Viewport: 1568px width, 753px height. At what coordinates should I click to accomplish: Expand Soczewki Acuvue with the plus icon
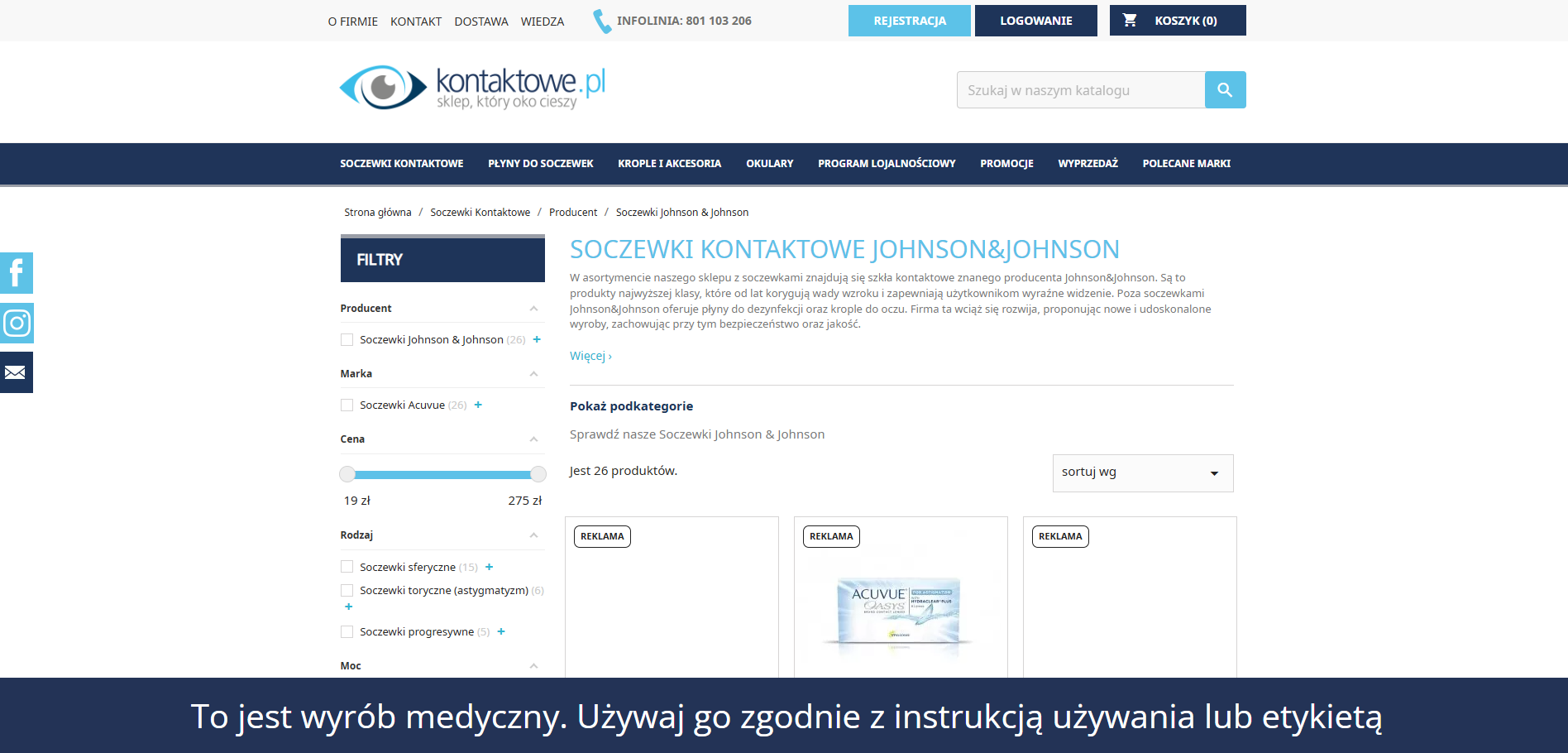click(x=477, y=405)
